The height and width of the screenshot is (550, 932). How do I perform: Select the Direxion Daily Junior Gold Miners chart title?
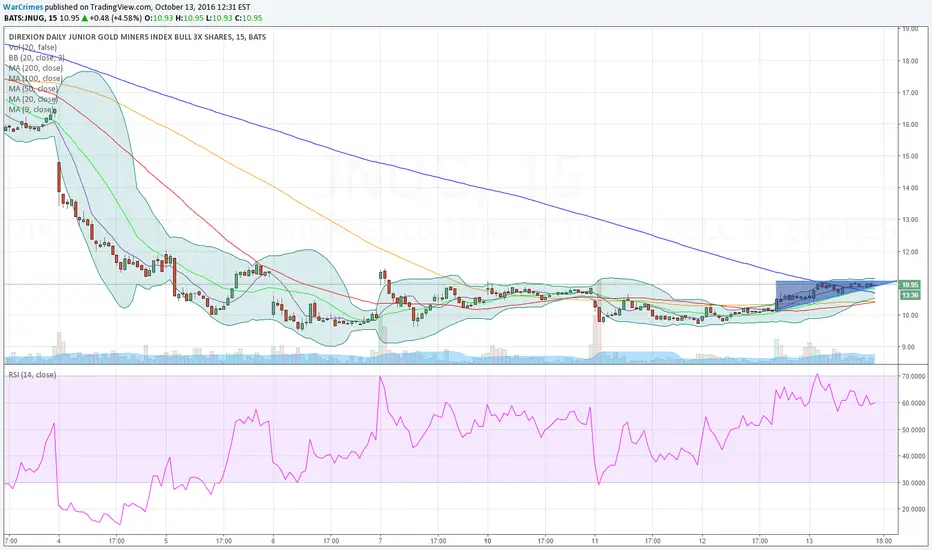[137, 37]
